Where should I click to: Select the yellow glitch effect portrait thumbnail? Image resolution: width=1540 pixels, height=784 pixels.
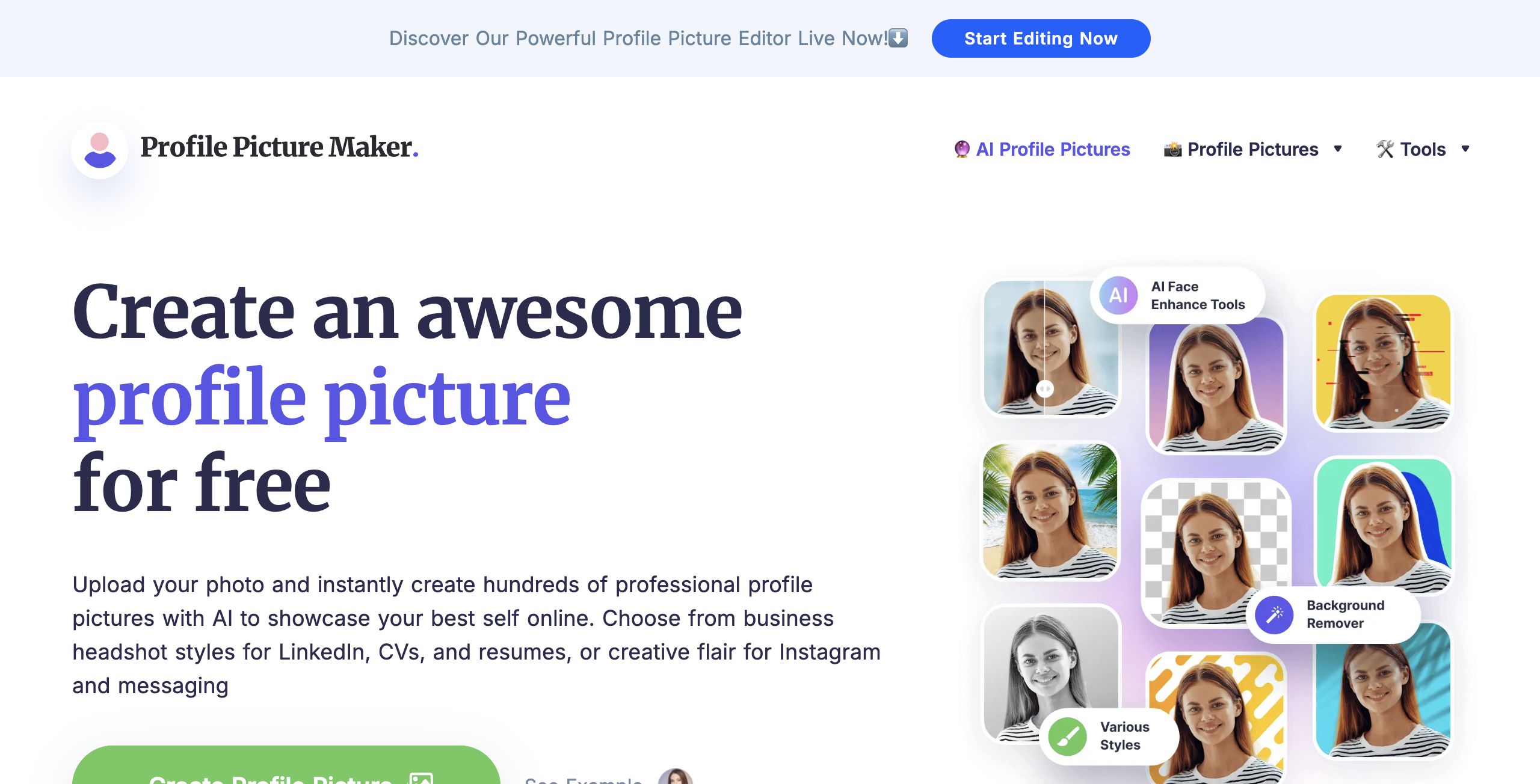[x=1384, y=362]
